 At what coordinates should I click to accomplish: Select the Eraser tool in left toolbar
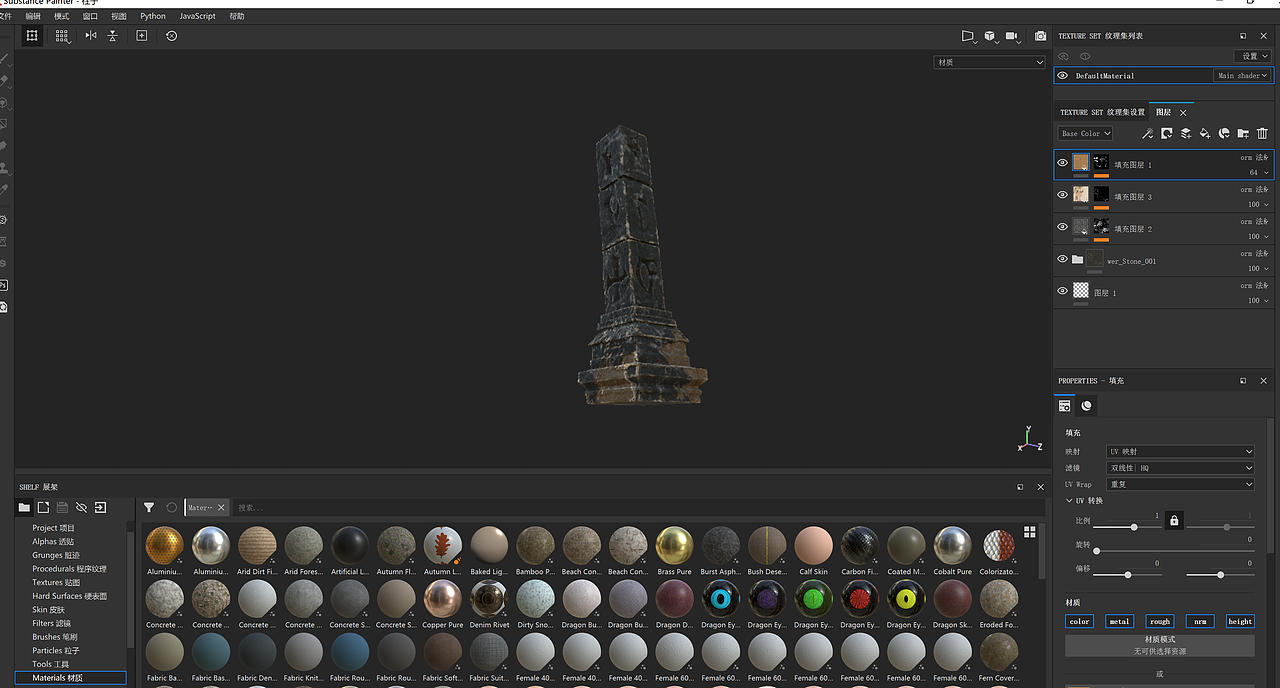coord(4,81)
